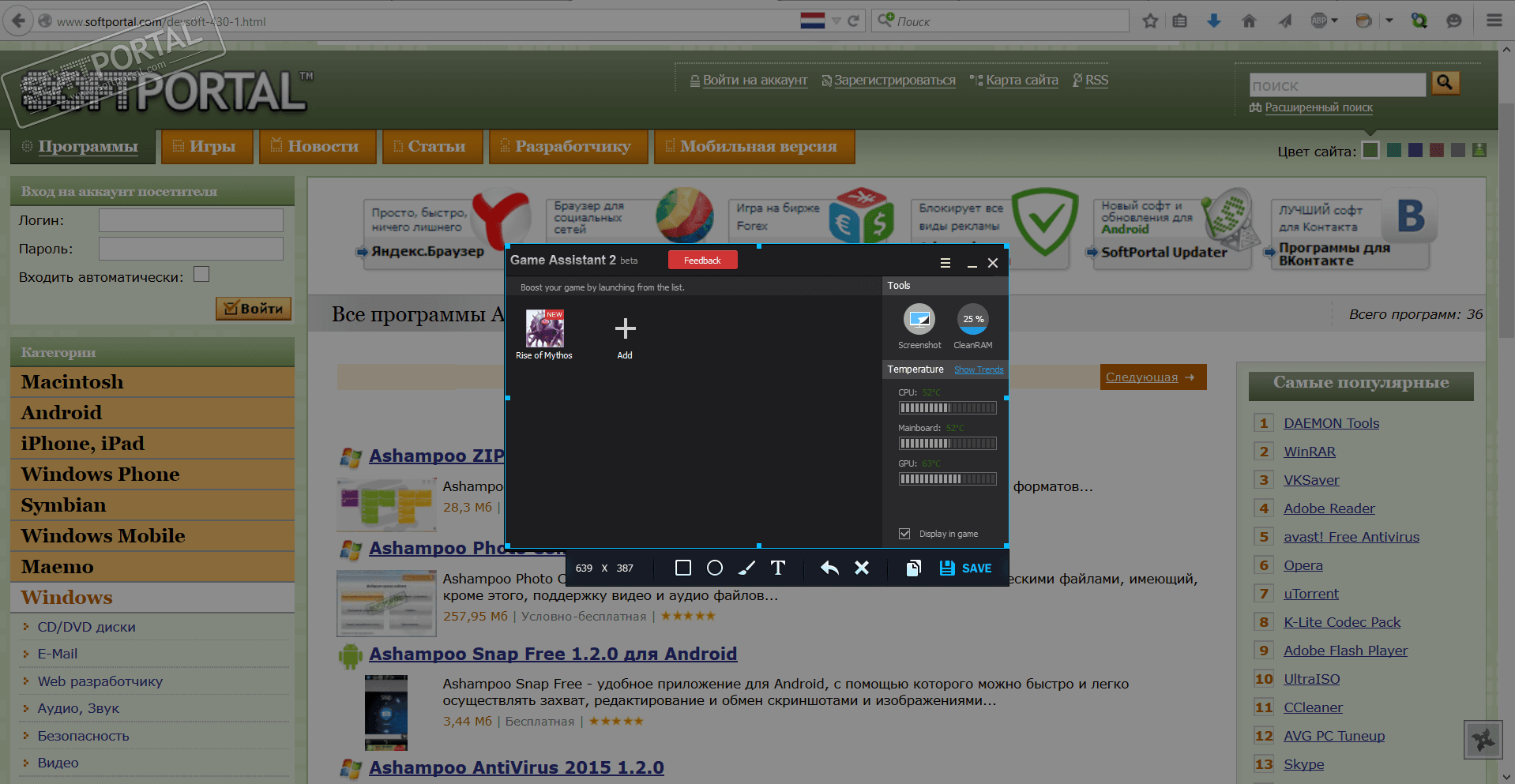This screenshot has width=1515, height=784.
Task: Select the dark blue site color swatch
Action: (1415, 150)
